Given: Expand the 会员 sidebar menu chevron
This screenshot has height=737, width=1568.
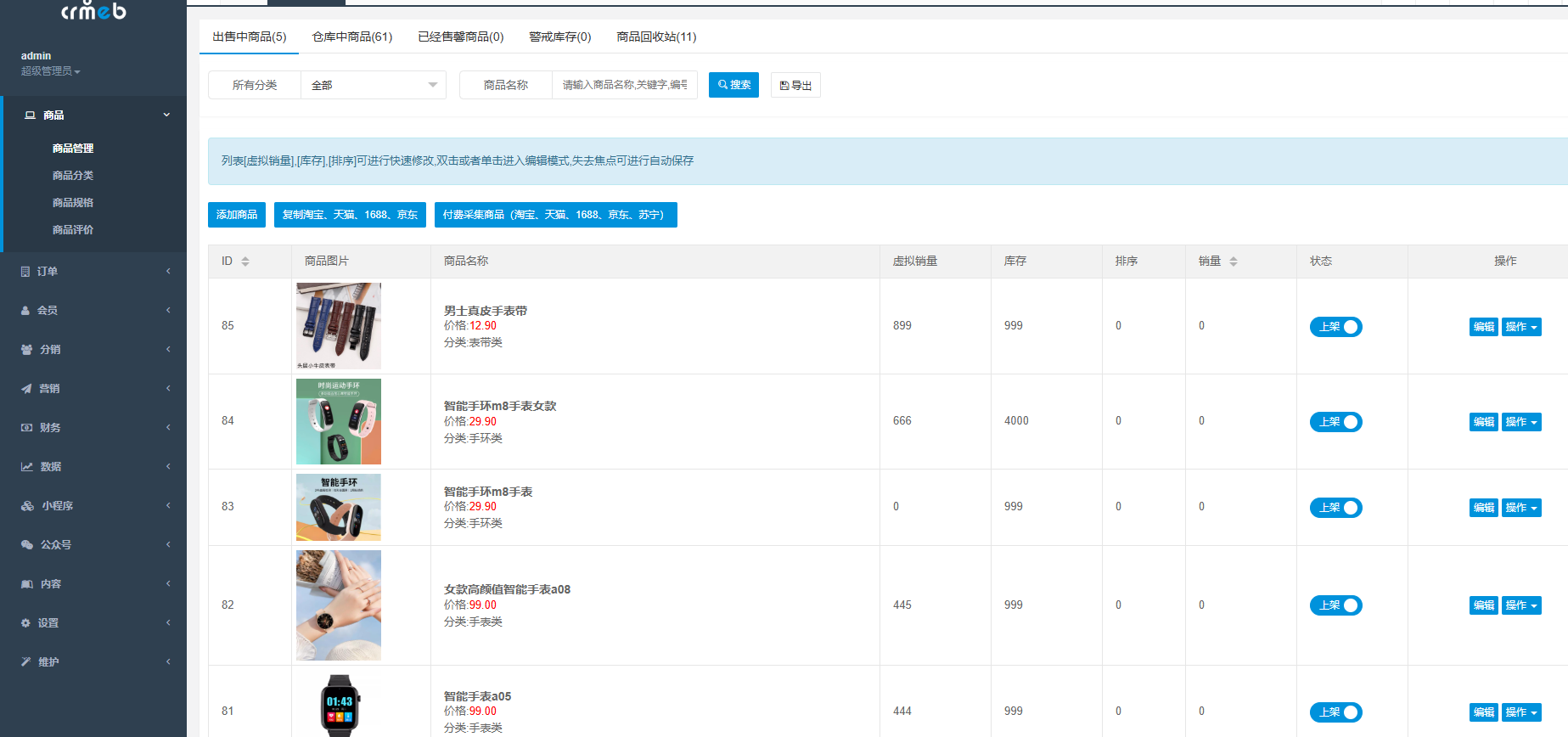Looking at the screenshot, I should (168, 310).
